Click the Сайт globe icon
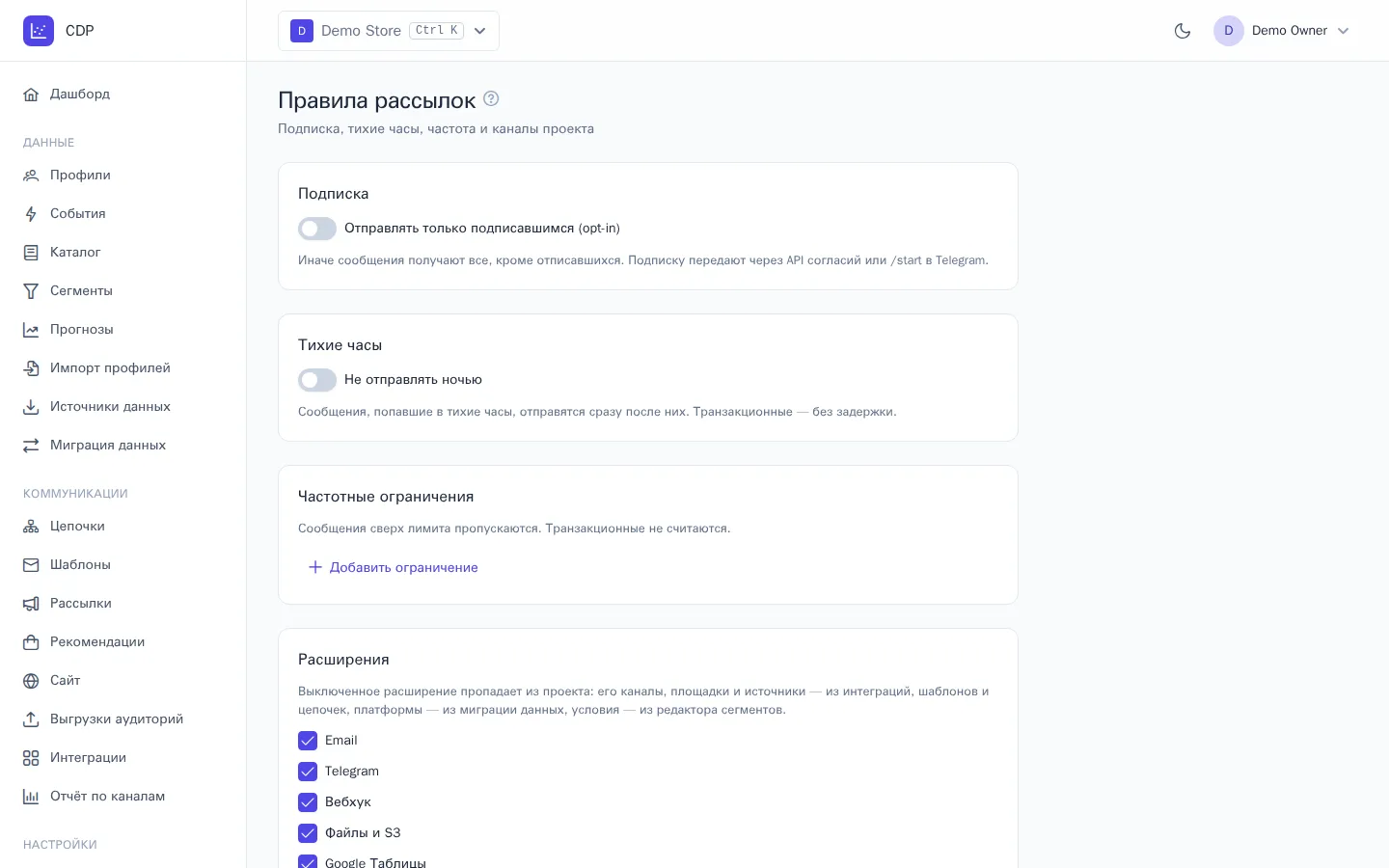Image resolution: width=1389 pixels, height=868 pixels. pos(31,681)
